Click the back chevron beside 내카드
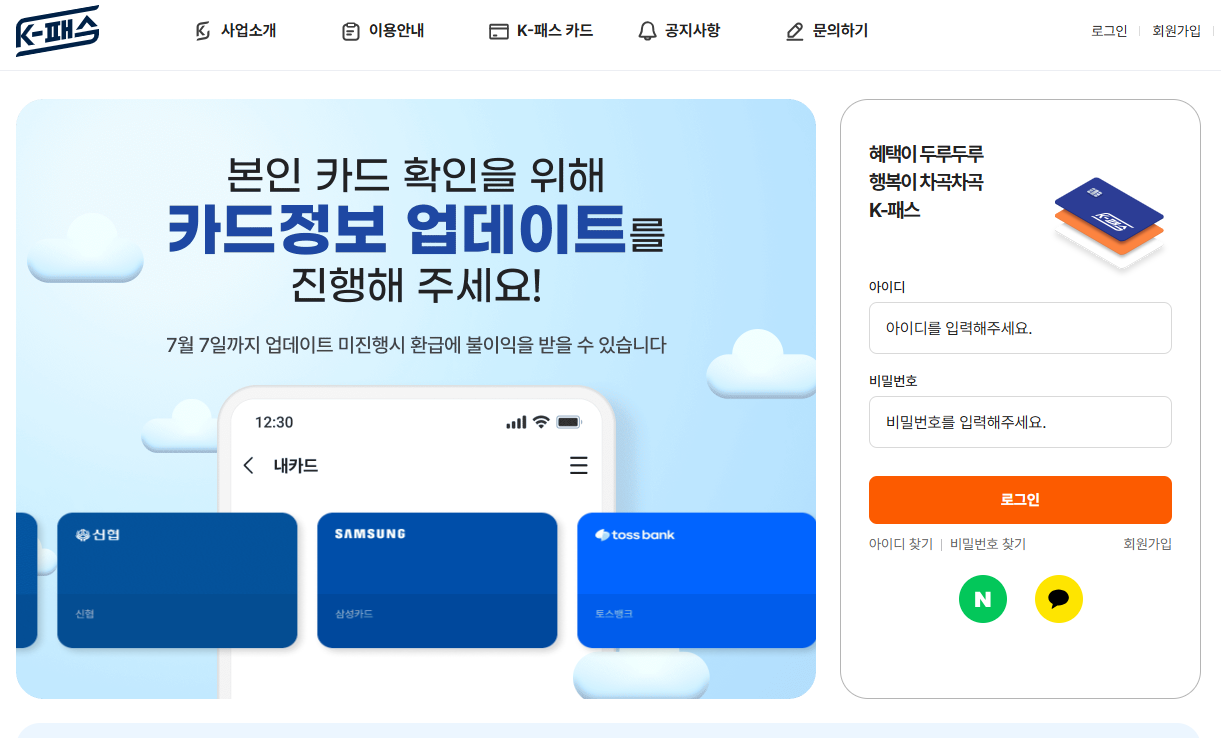1221x738 pixels. (x=249, y=466)
